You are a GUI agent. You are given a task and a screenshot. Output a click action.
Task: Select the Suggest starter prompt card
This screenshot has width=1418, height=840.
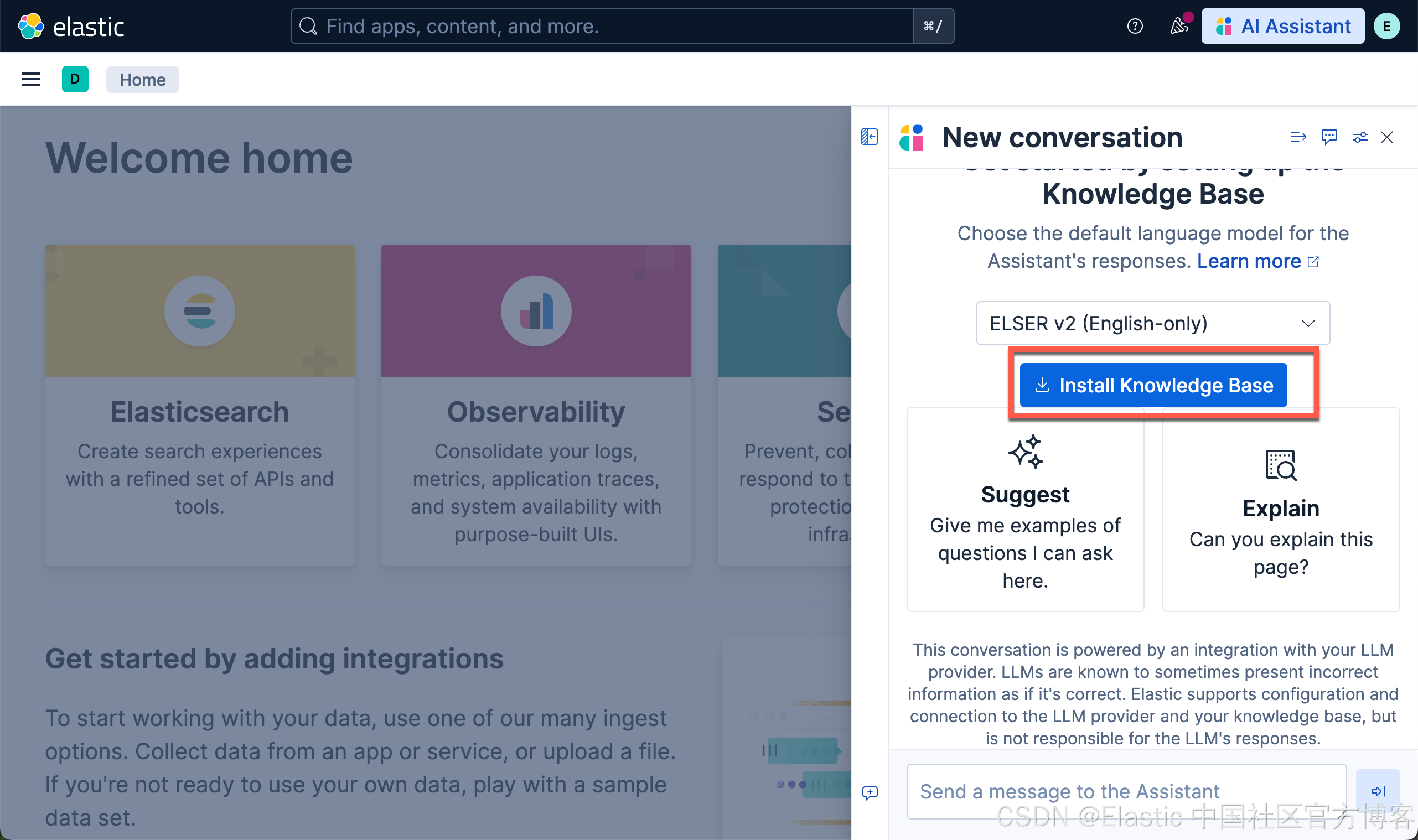(1024, 510)
